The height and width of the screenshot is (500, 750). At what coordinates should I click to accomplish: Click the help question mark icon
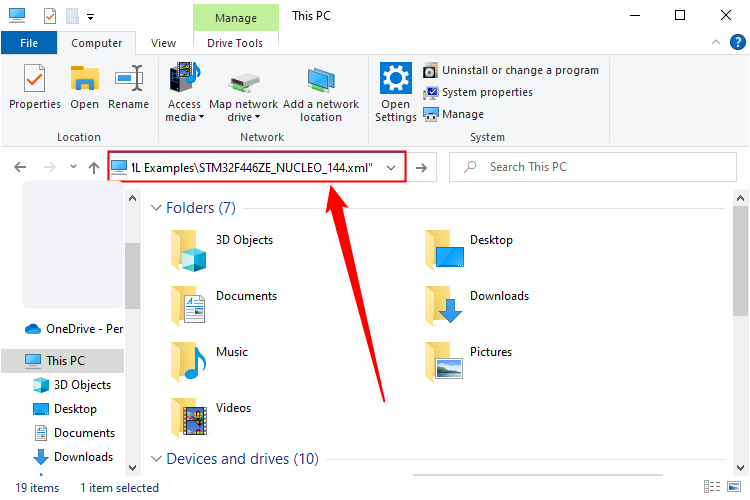738,43
